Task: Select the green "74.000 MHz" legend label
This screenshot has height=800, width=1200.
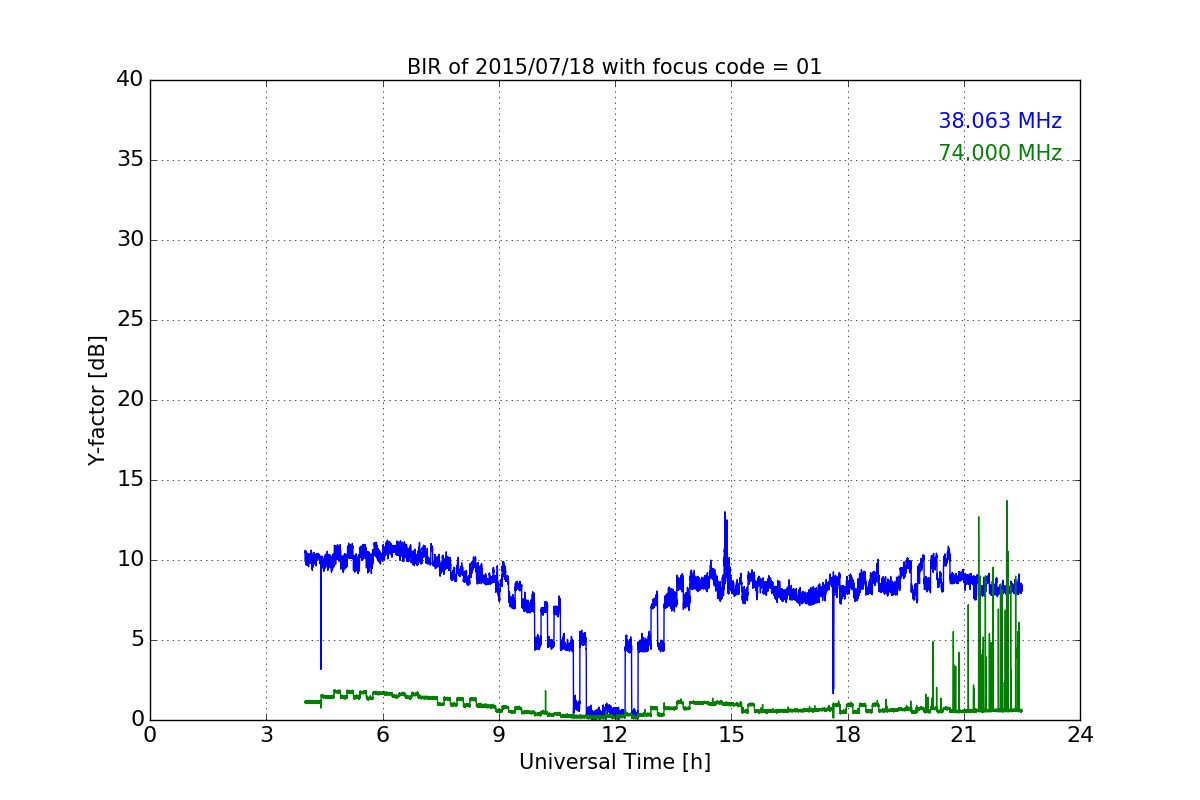Action: pyautogui.click(x=1000, y=153)
